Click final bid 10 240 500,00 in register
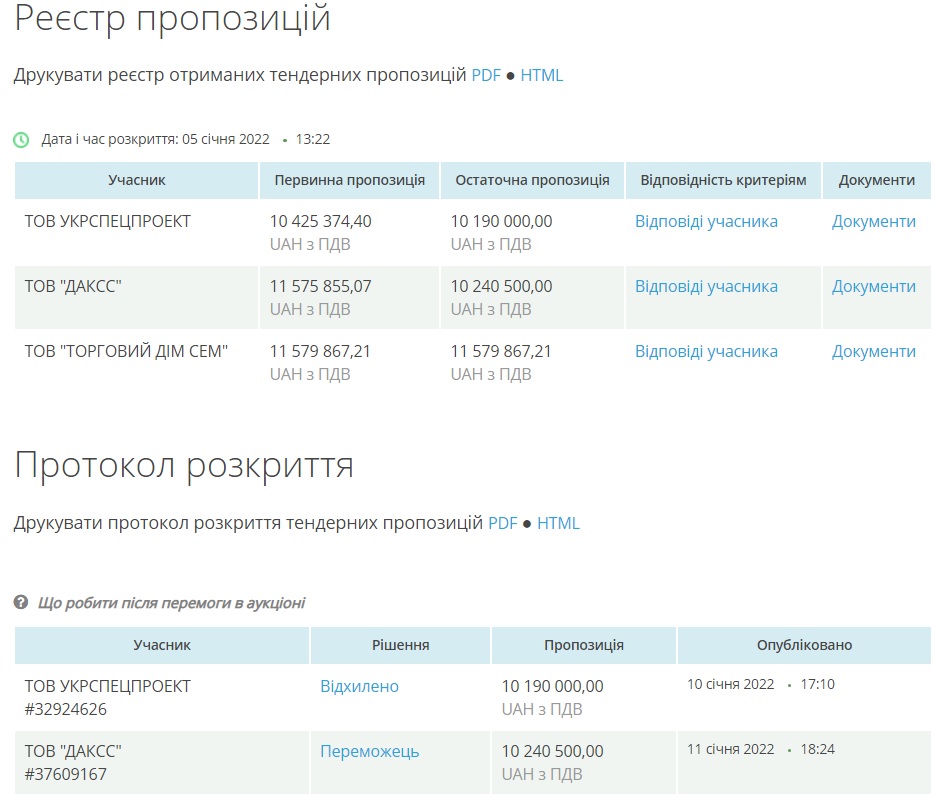935x795 pixels. pos(501,286)
